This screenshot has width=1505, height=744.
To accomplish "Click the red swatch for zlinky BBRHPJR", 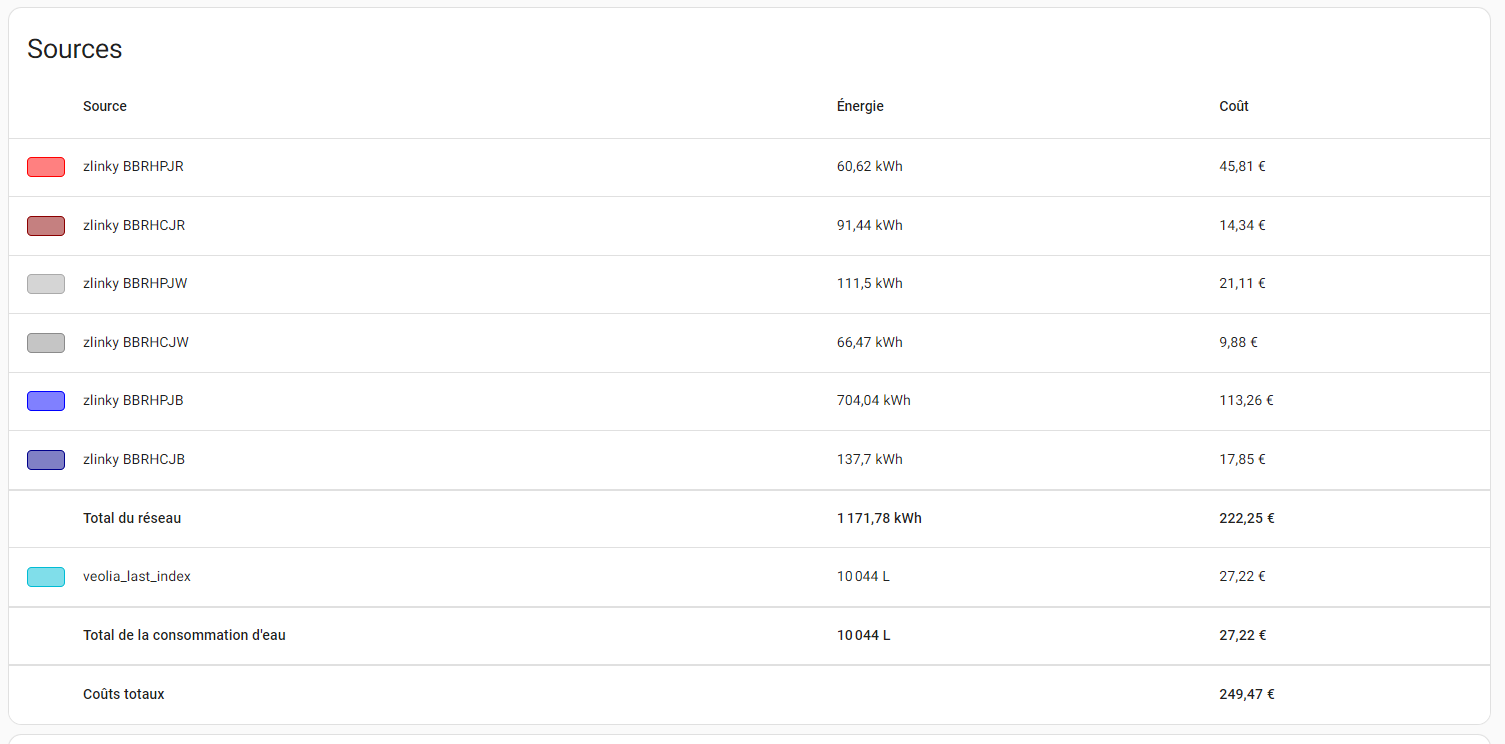I will pyautogui.click(x=46, y=167).
